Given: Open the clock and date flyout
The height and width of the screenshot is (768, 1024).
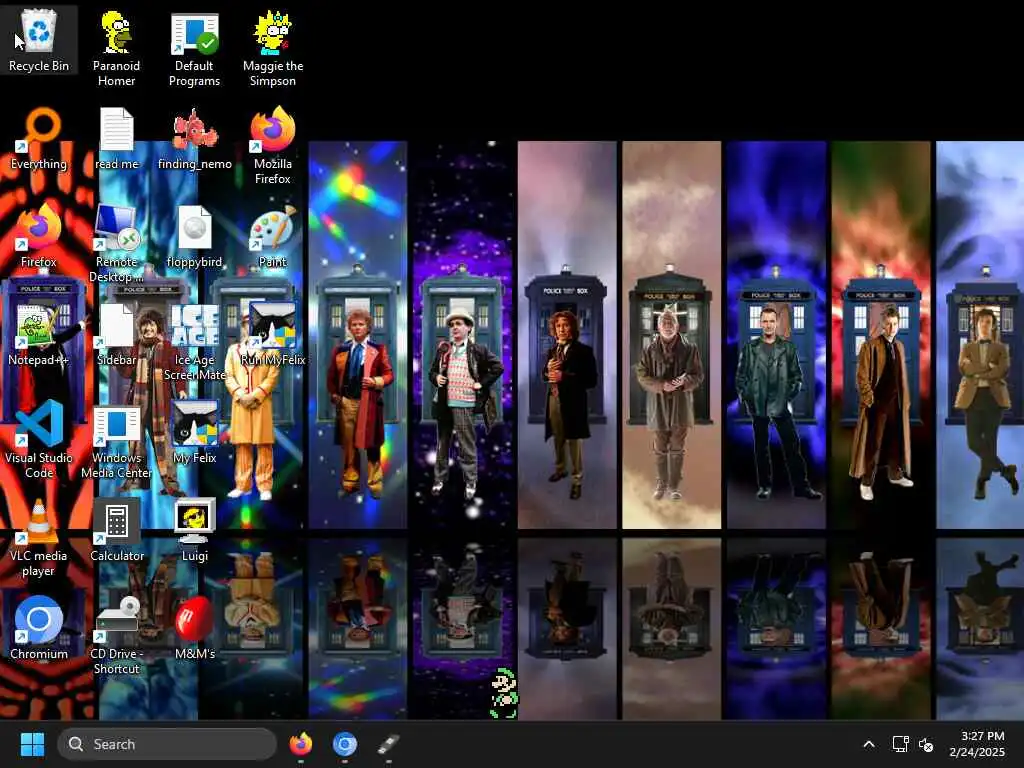Looking at the screenshot, I should [978, 744].
